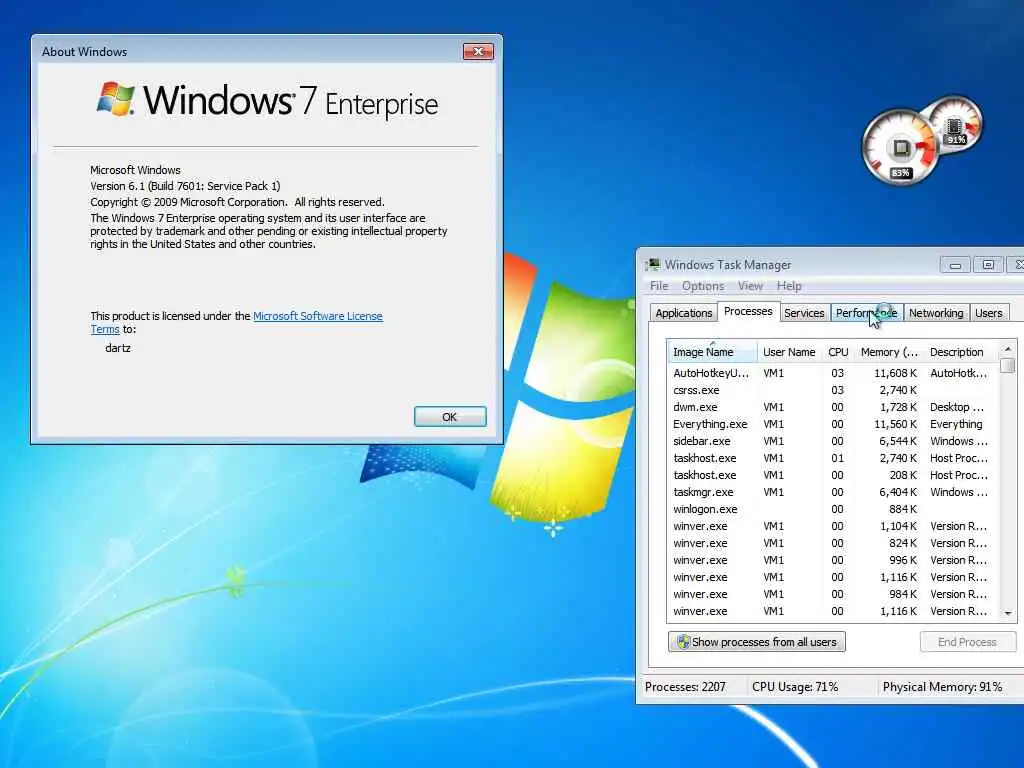Select the dwm.exe process row
This screenshot has height=768, width=1024.
coord(833,407)
